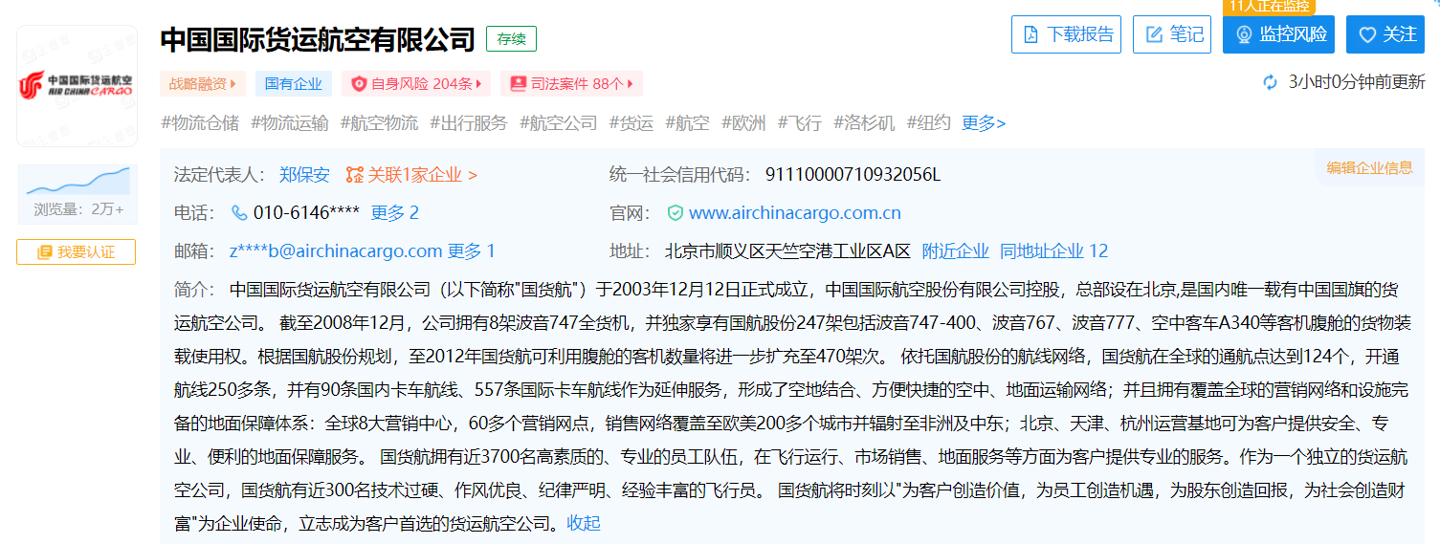Click the 我要认证 certification button
The image size is (1440, 544).
tap(76, 252)
